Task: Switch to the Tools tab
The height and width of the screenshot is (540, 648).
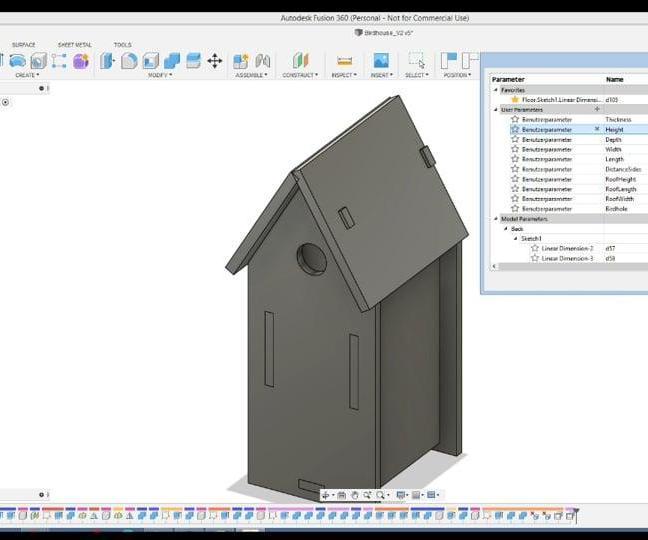Action: (122, 45)
